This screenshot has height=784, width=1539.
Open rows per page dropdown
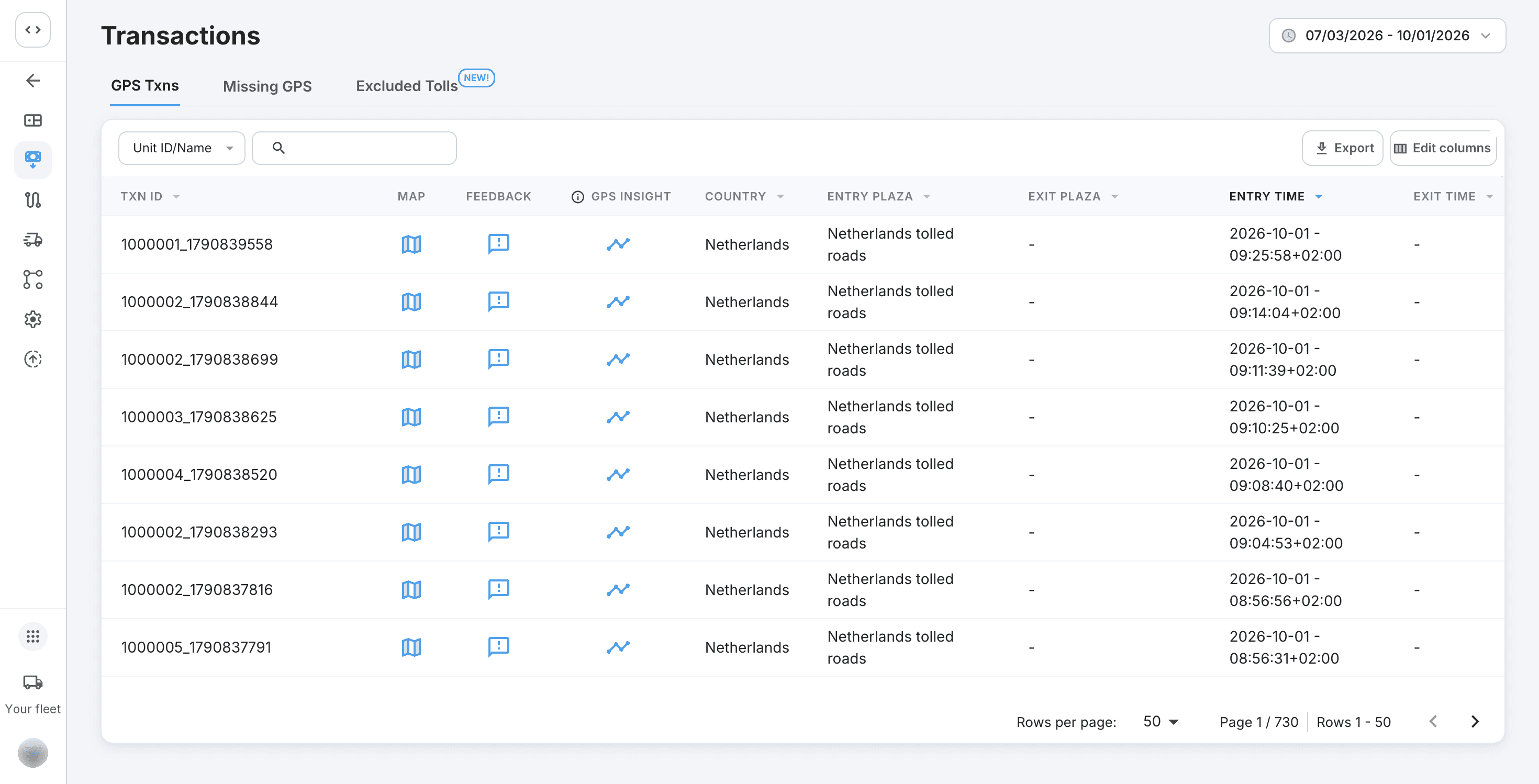[1160, 721]
